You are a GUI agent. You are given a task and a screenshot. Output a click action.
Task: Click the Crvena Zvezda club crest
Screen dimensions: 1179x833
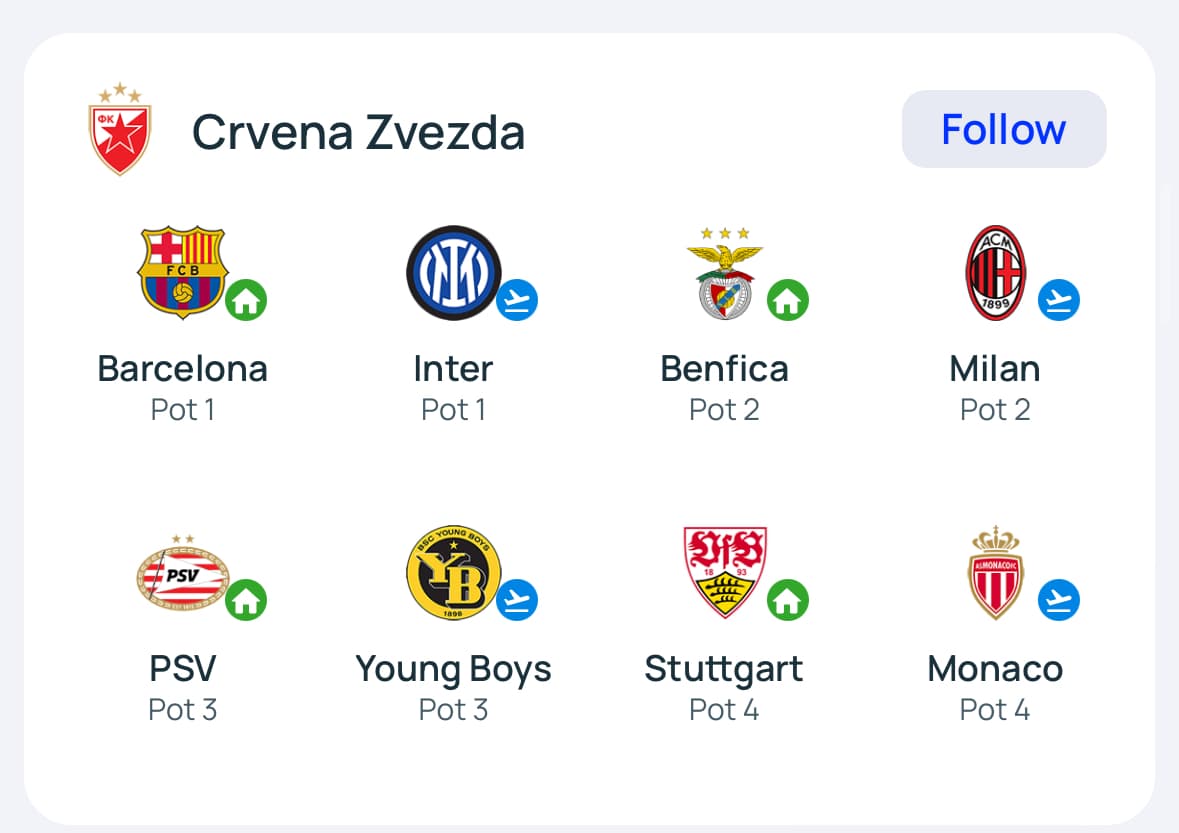click(120, 129)
